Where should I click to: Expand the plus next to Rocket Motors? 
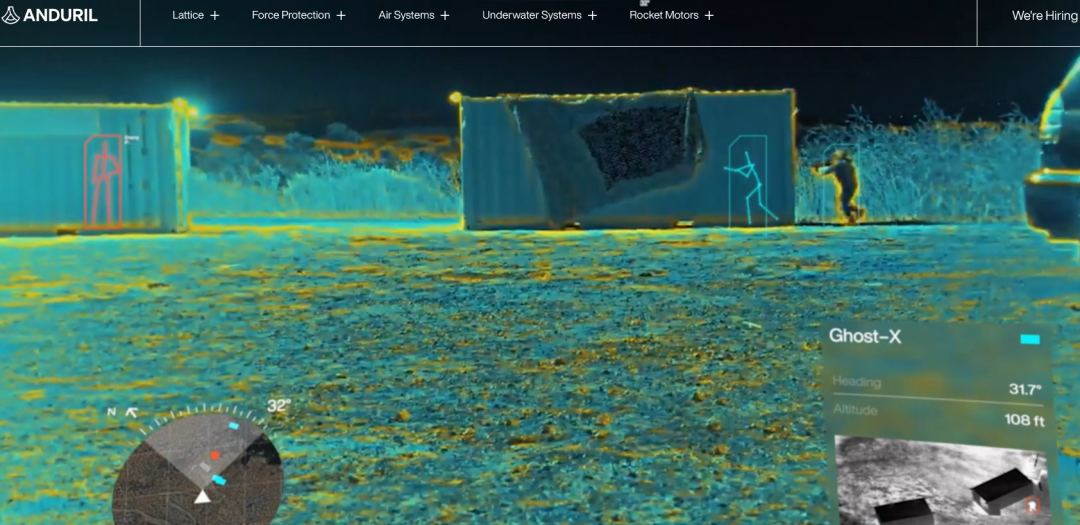(x=709, y=15)
